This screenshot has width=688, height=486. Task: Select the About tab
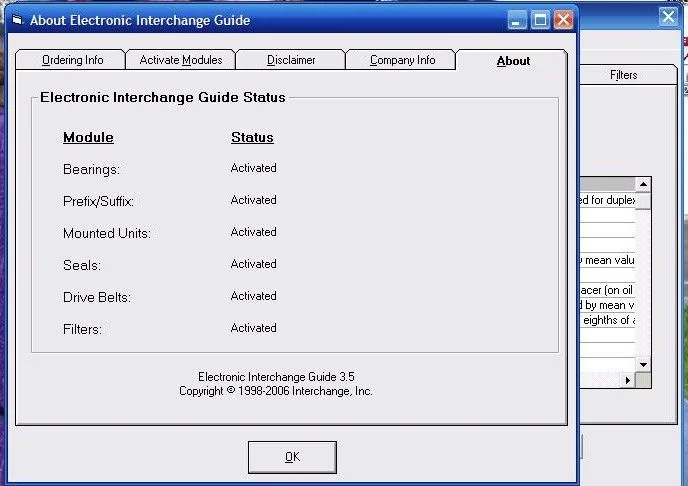pyautogui.click(x=512, y=61)
